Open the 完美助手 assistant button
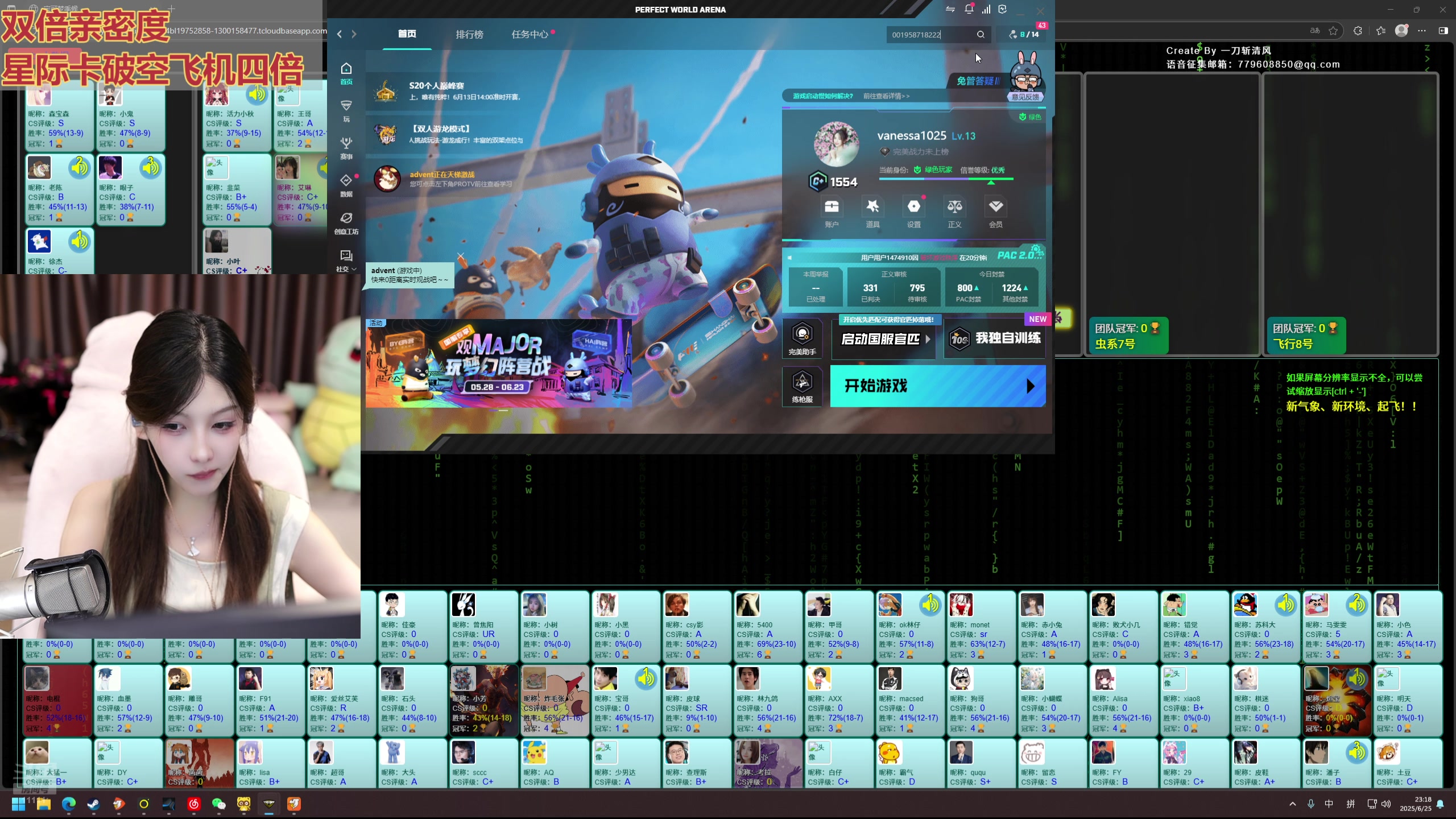 click(803, 338)
